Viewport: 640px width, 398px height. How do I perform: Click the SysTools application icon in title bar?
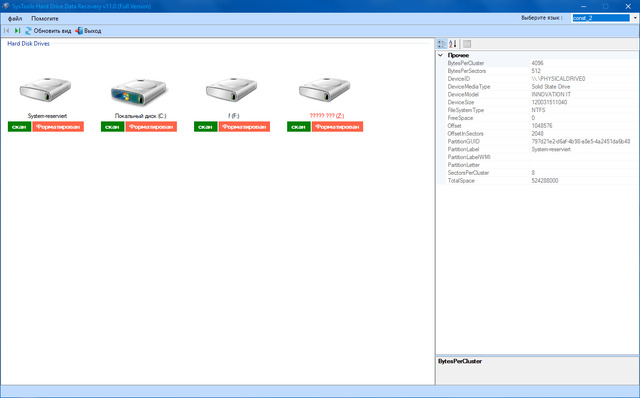click(x=6, y=6)
